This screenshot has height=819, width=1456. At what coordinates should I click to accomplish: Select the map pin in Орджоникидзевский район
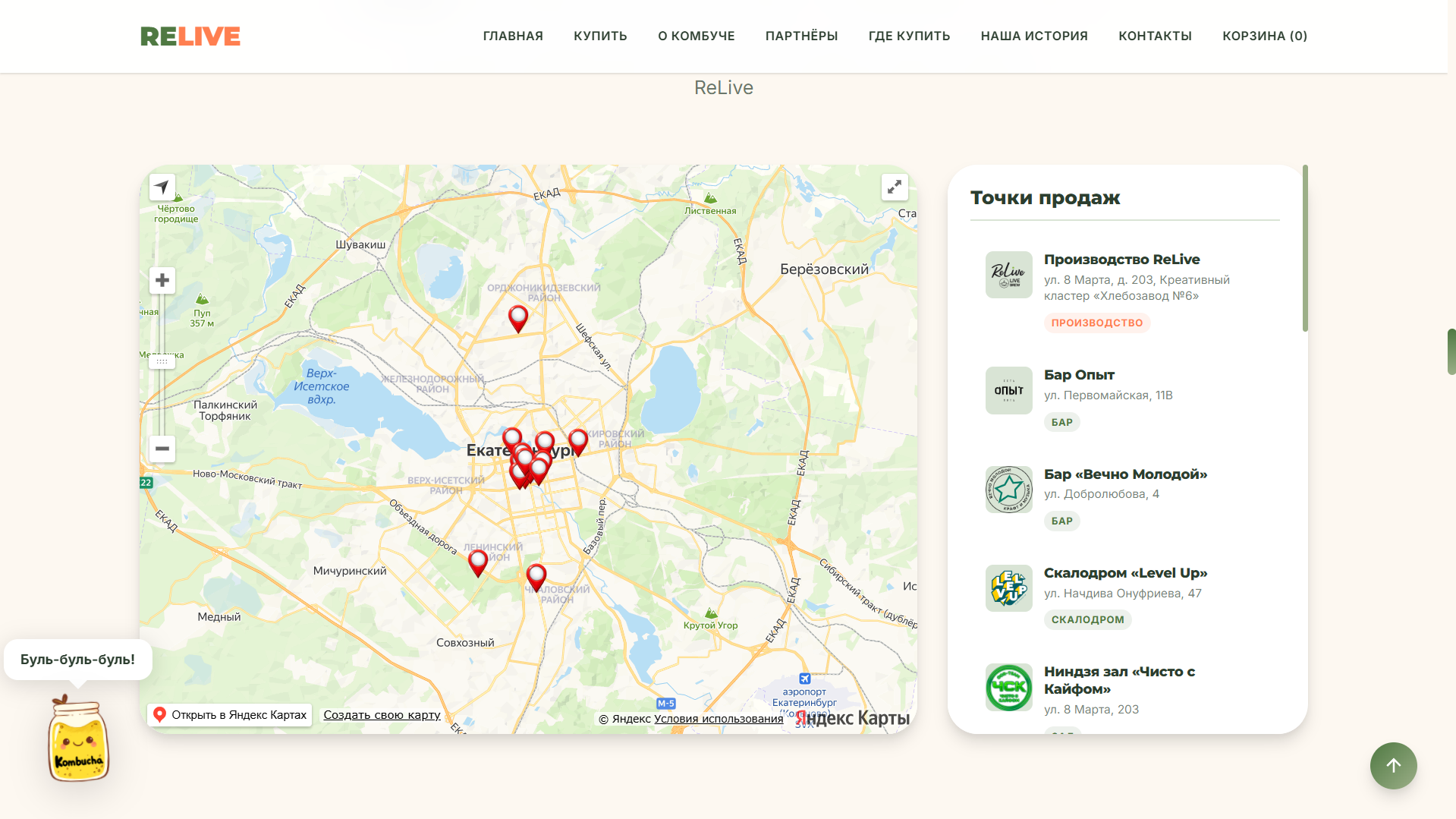pos(518,318)
